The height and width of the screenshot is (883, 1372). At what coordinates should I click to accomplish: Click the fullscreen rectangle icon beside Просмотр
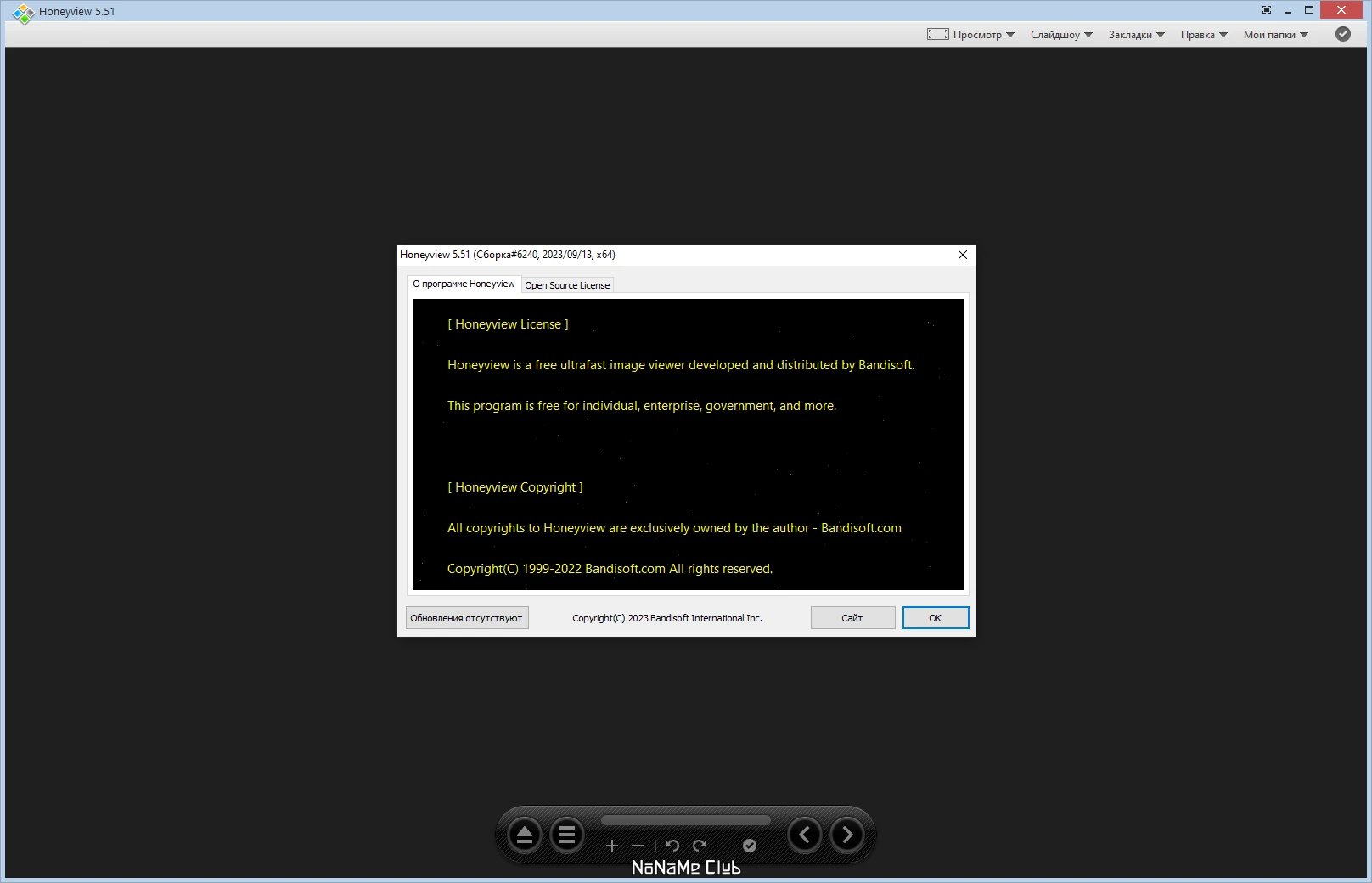coord(938,34)
